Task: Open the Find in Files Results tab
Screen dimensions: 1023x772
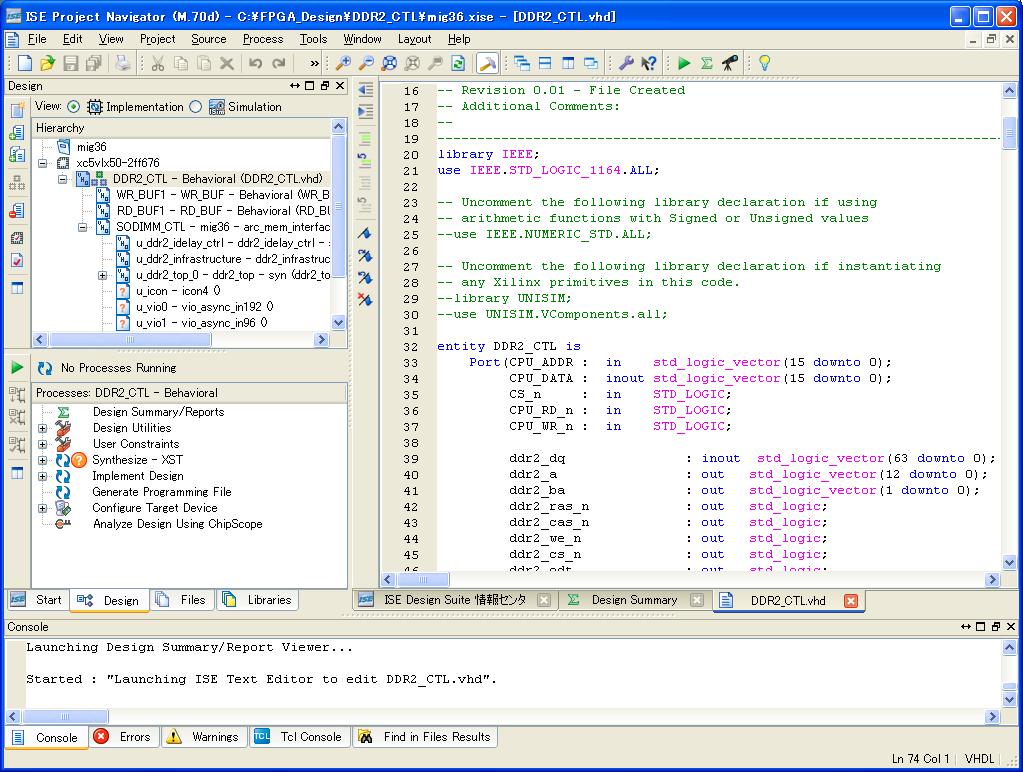Action: click(425, 737)
